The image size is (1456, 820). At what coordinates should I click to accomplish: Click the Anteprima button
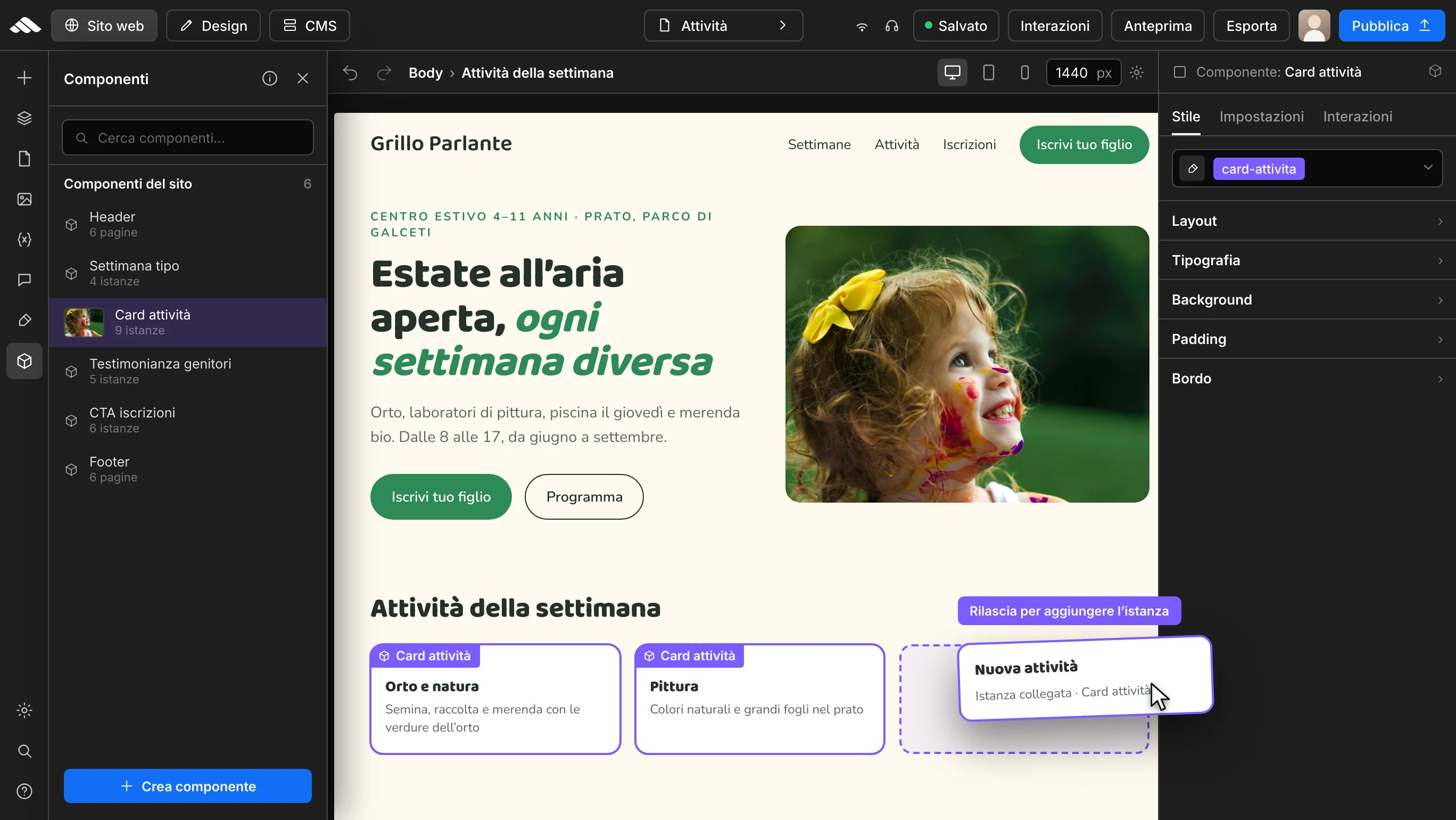point(1157,26)
